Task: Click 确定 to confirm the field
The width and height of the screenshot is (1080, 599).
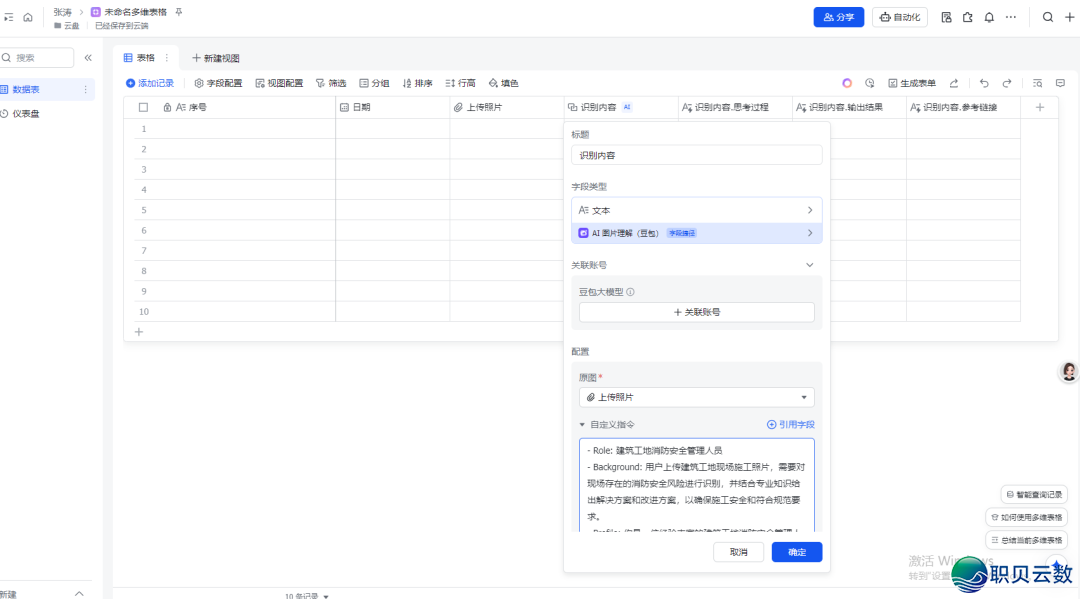Action: pos(797,552)
